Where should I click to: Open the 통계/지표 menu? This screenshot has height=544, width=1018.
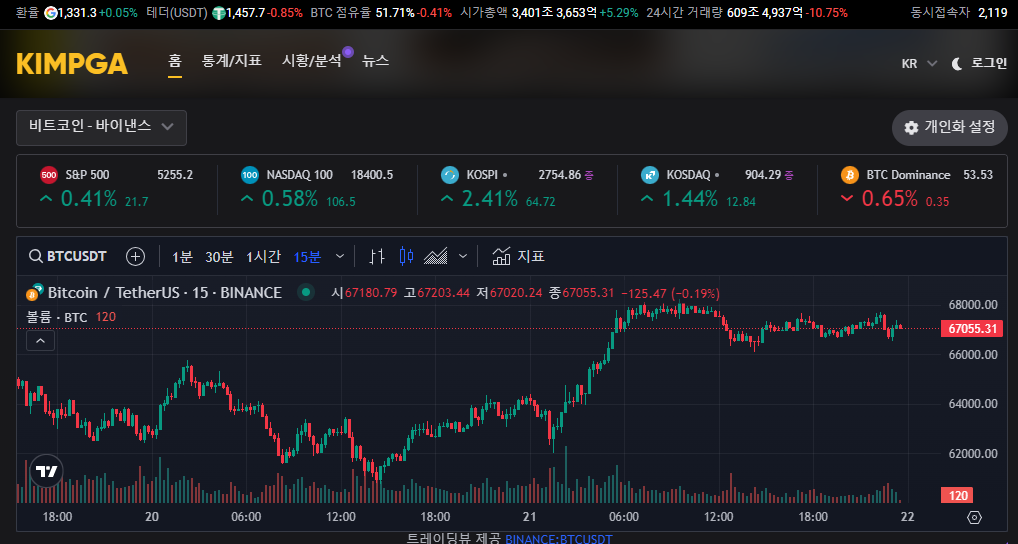click(232, 60)
